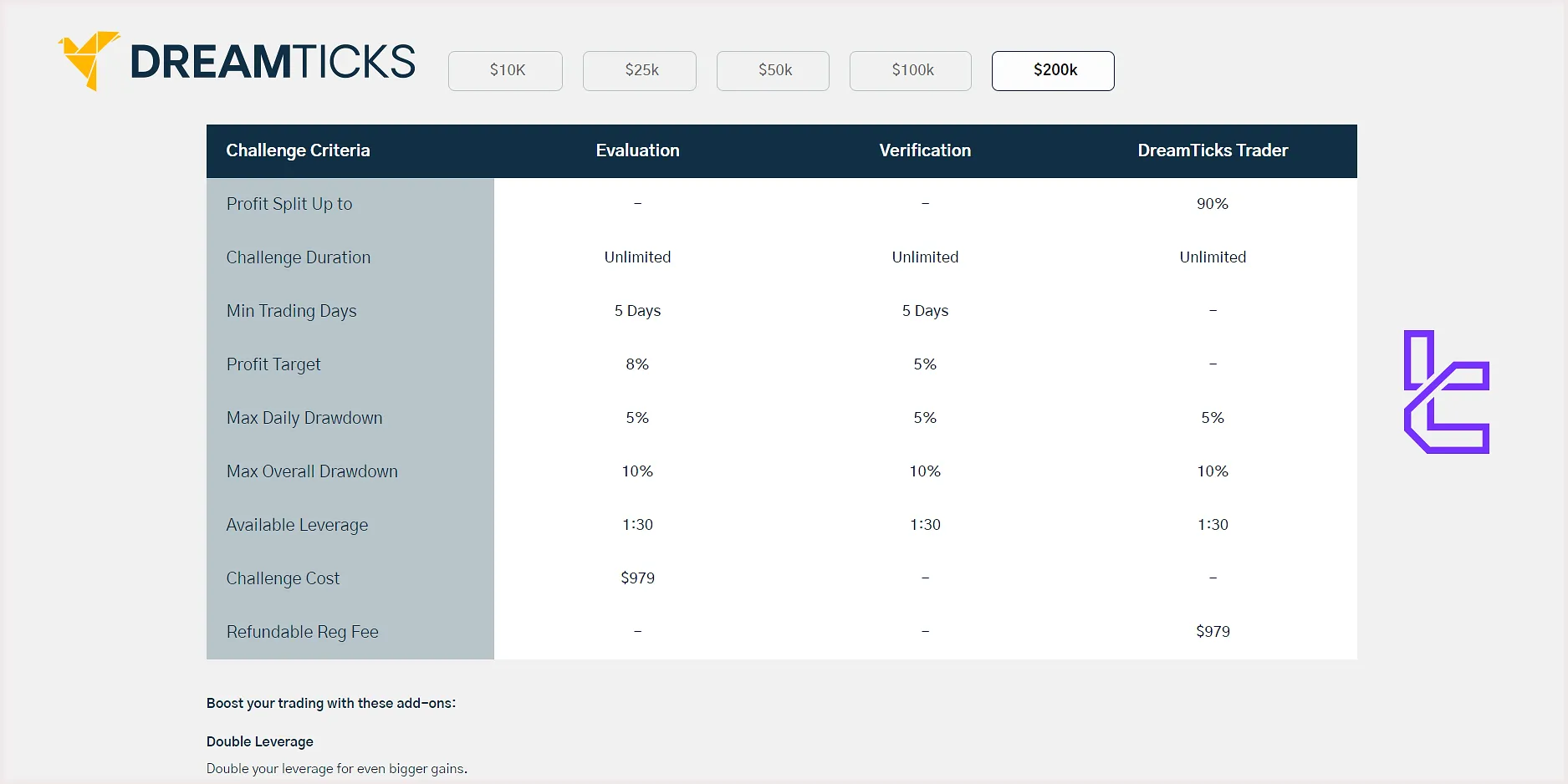Click the $979 Refundable Reg Fee value
The image size is (1568, 784).
point(1213,632)
